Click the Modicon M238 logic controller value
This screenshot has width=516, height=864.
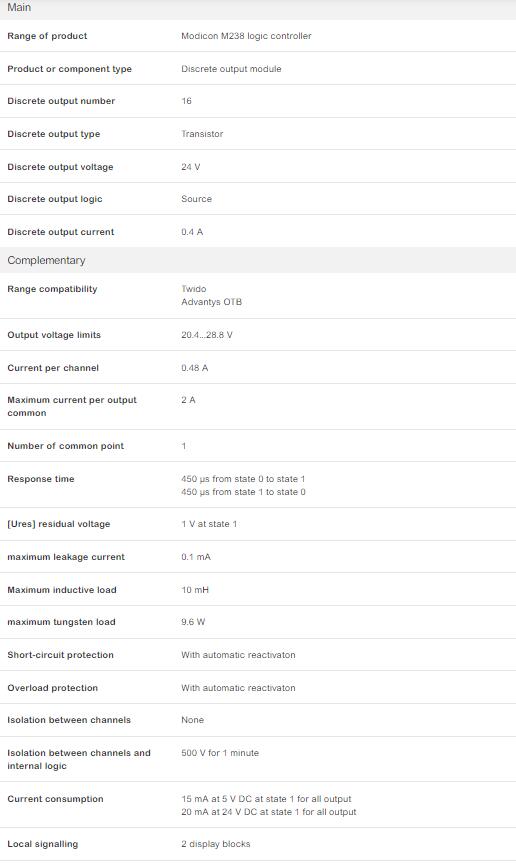click(246, 36)
